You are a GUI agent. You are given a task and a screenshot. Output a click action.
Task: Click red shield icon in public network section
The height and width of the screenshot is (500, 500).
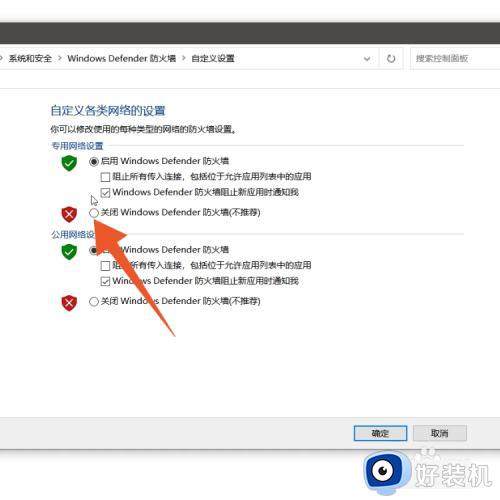(69, 303)
